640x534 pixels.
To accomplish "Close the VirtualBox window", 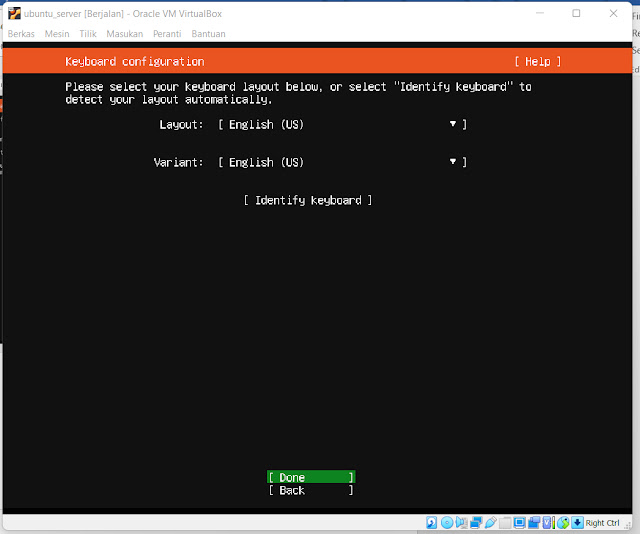I will (x=613, y=13).
